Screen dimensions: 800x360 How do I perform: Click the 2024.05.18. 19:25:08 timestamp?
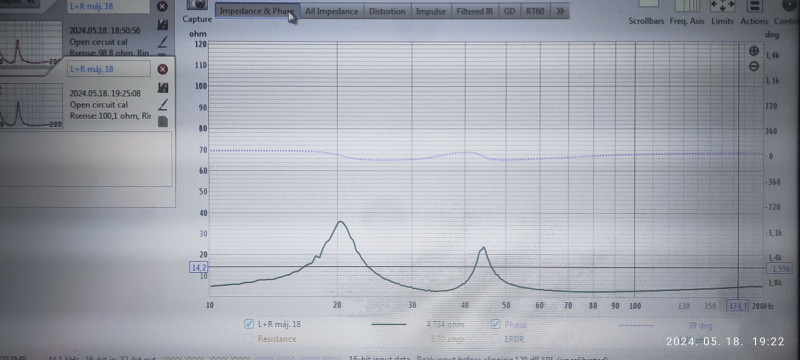point(105,93)
